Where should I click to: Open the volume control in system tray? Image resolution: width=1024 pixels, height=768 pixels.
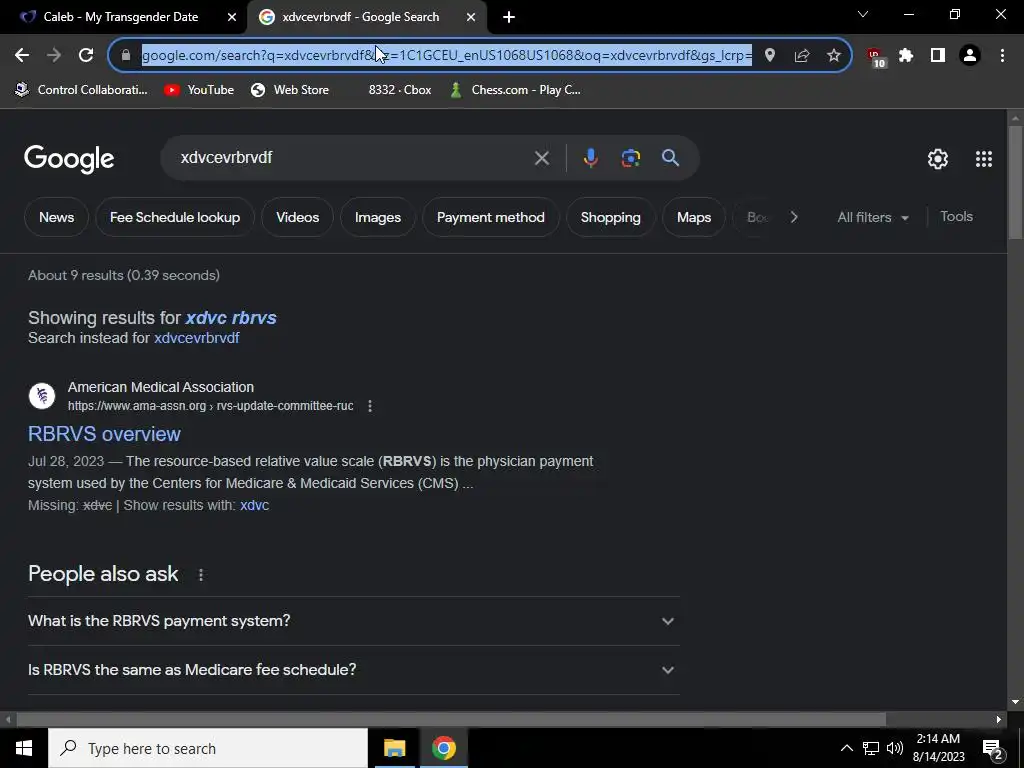895,748
